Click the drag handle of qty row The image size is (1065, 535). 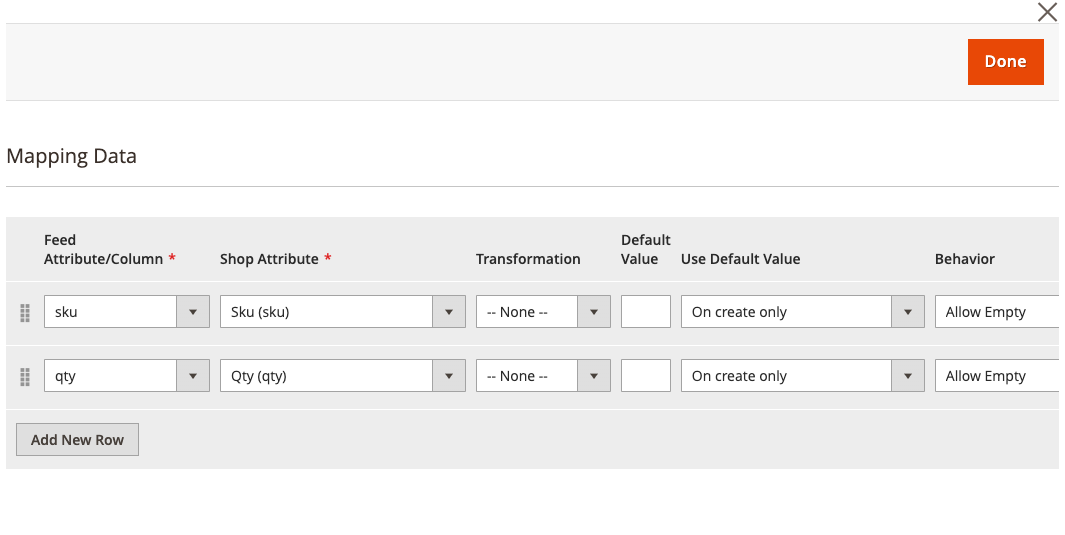pyautogui.click(x=25, y=376)
